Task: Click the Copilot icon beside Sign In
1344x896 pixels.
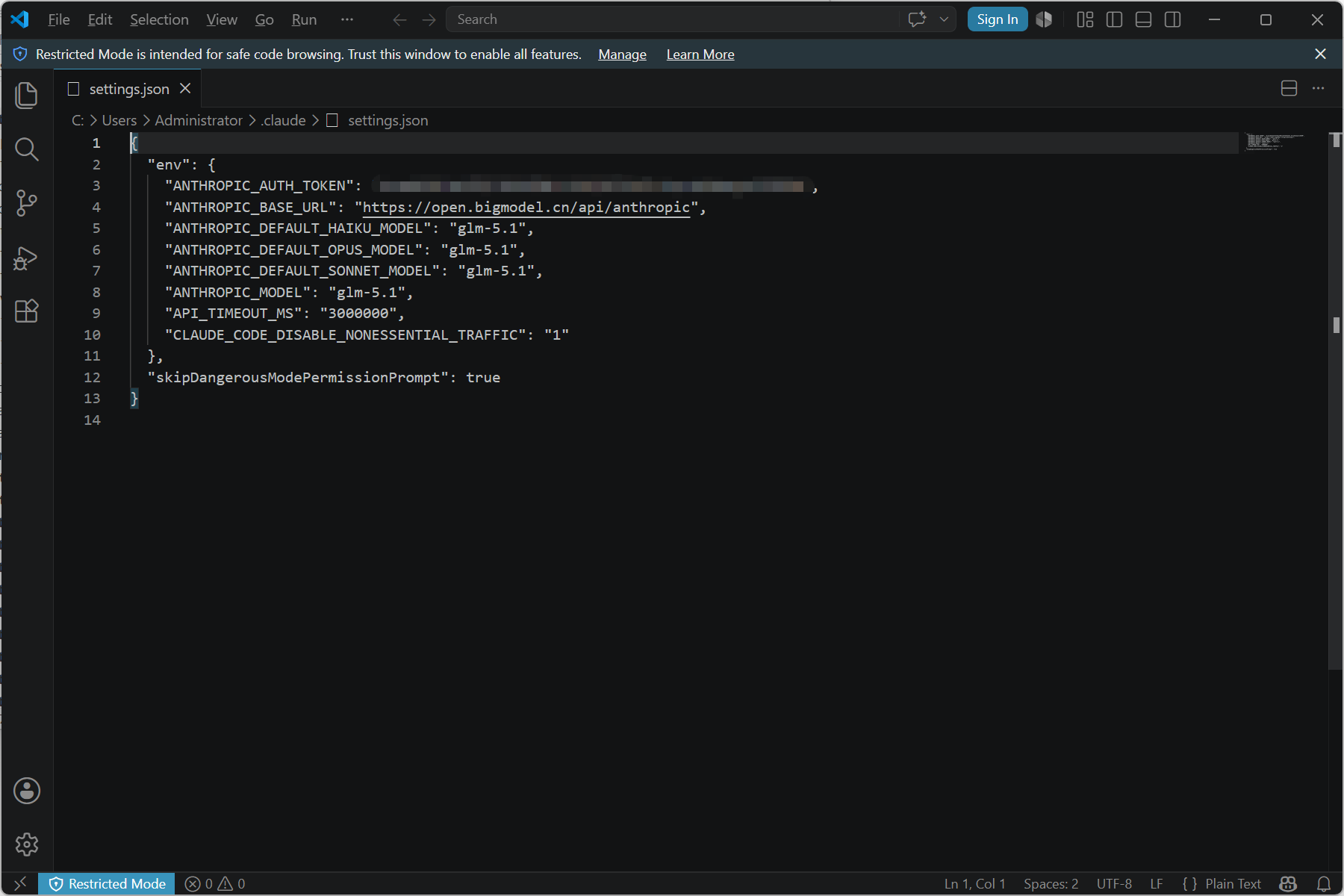Action: (x=1044, y=19)
